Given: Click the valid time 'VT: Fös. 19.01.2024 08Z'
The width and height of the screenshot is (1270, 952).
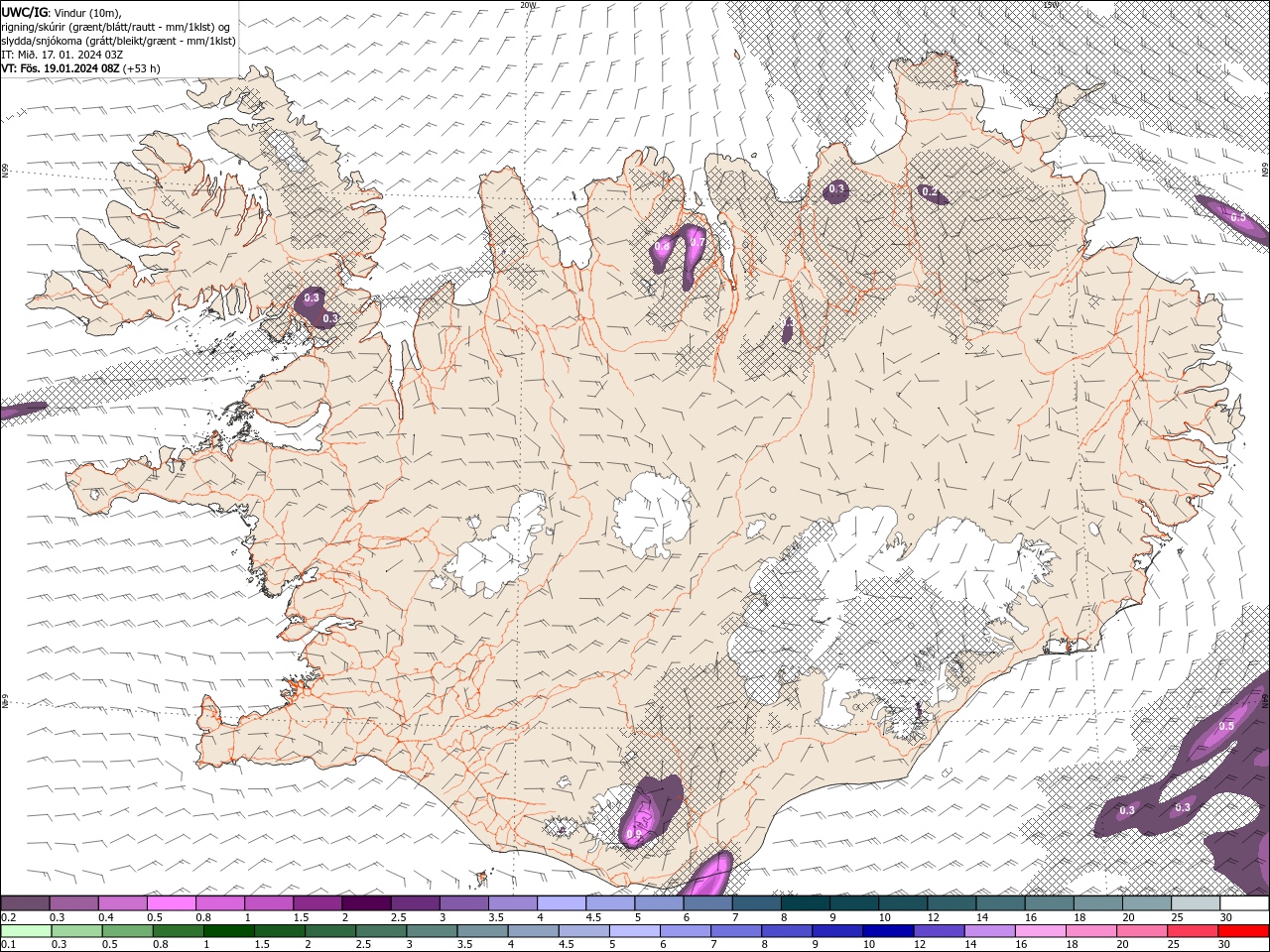Looking at the screenshot, I should click(61, 68).
